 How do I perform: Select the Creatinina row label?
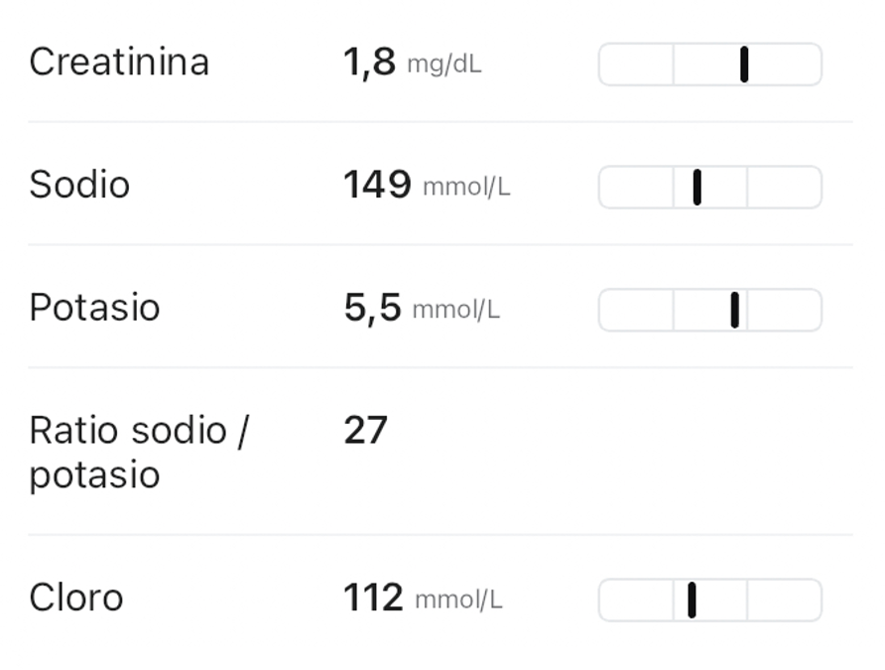(x=119, y=62)
